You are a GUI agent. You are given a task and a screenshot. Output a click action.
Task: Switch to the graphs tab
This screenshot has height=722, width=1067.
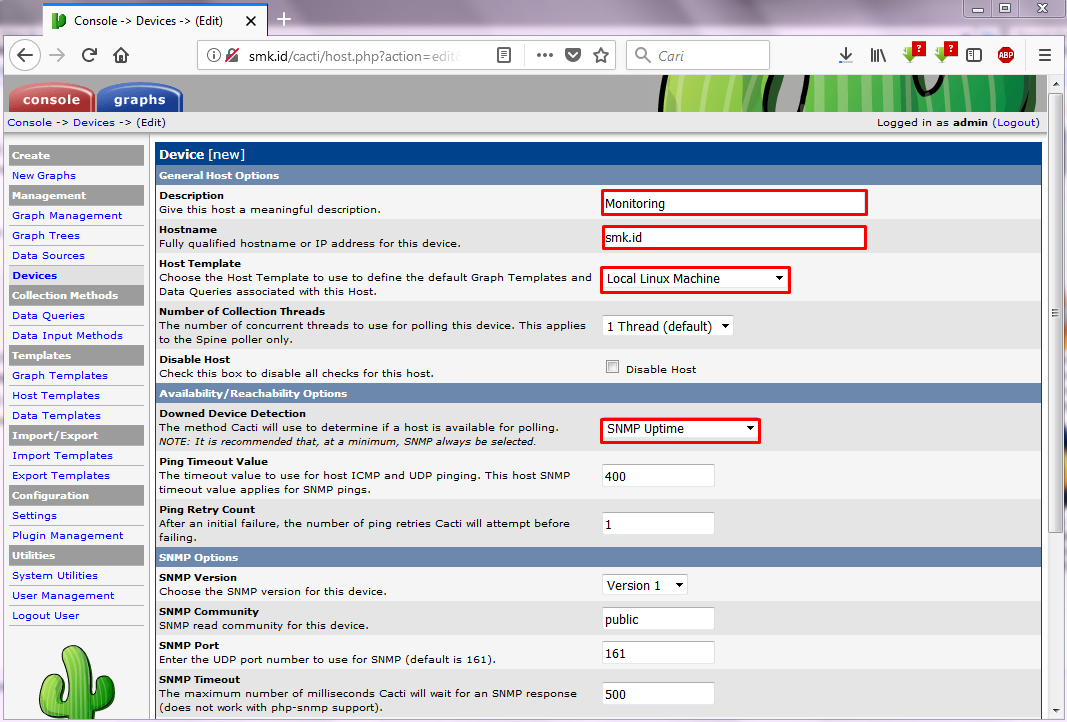pos(139,98)
